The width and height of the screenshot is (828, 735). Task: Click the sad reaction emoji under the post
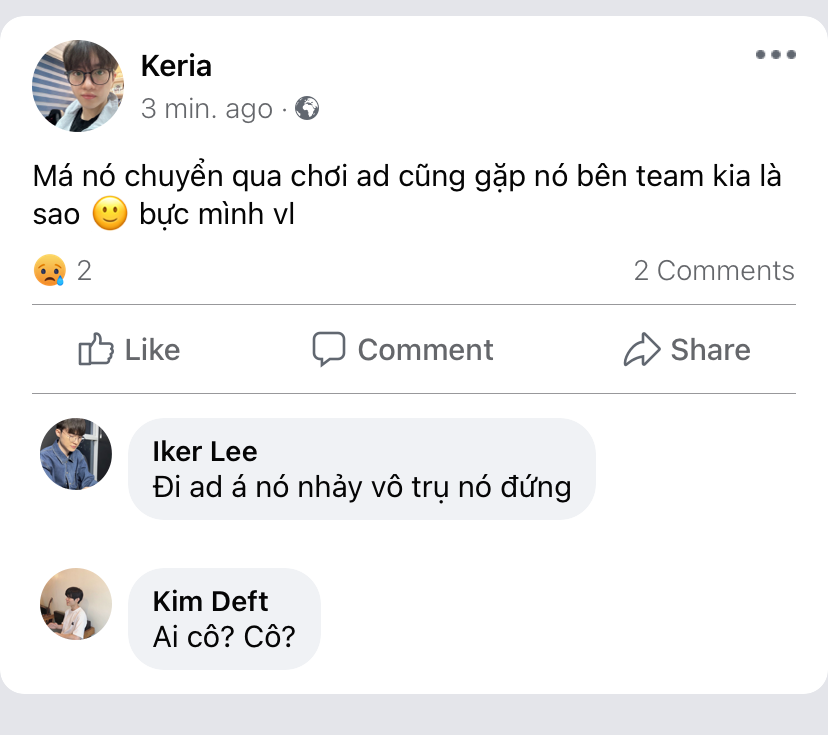point(50,271)
